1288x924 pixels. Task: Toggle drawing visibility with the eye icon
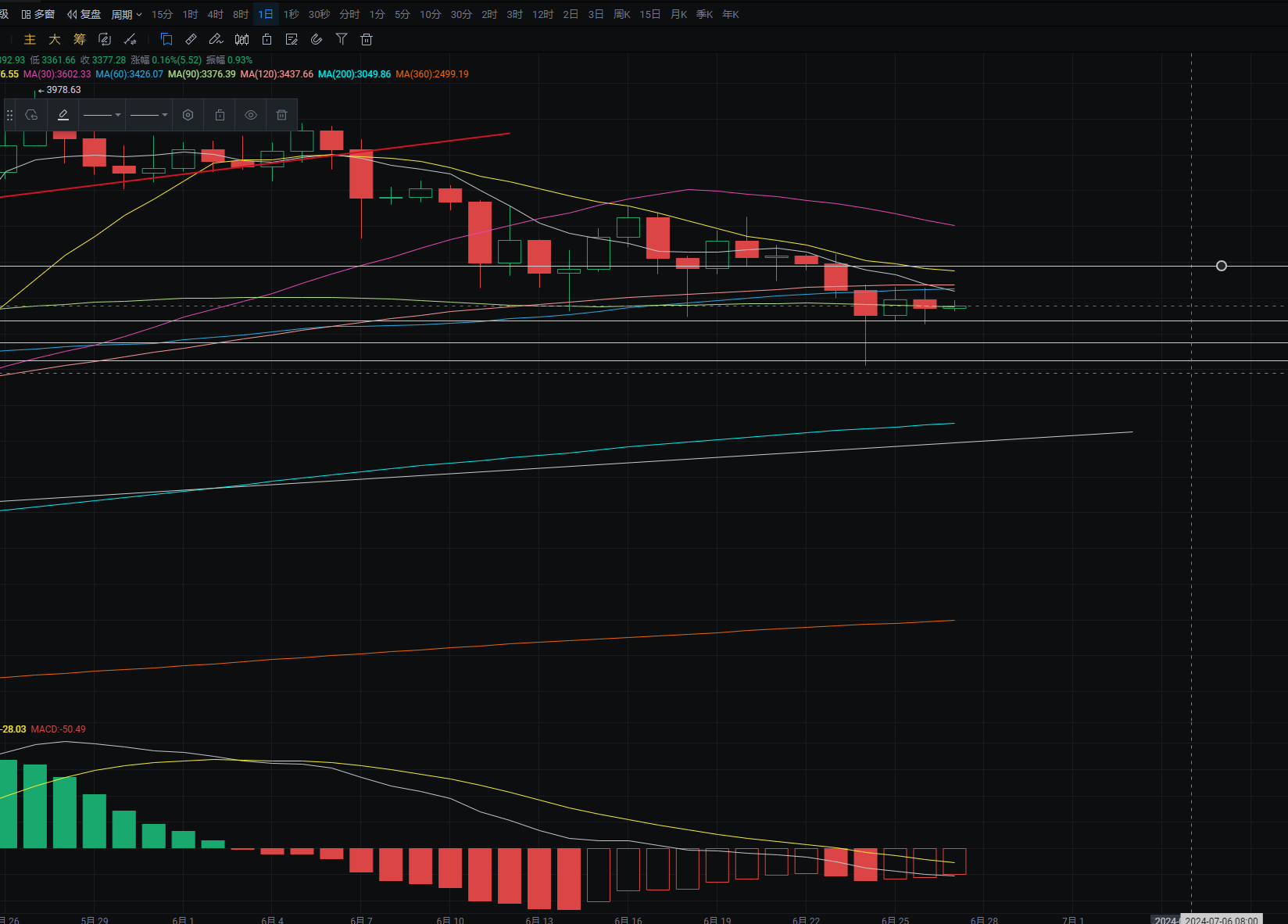(x=251, y=115)
